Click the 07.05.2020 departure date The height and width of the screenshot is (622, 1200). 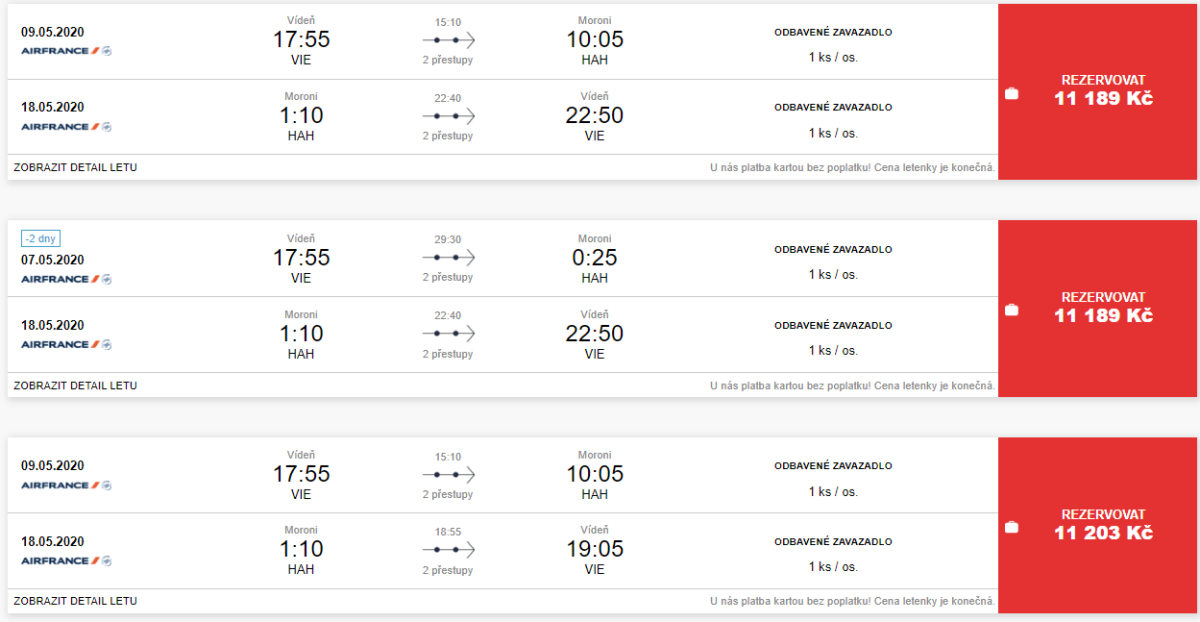(52, 260)
